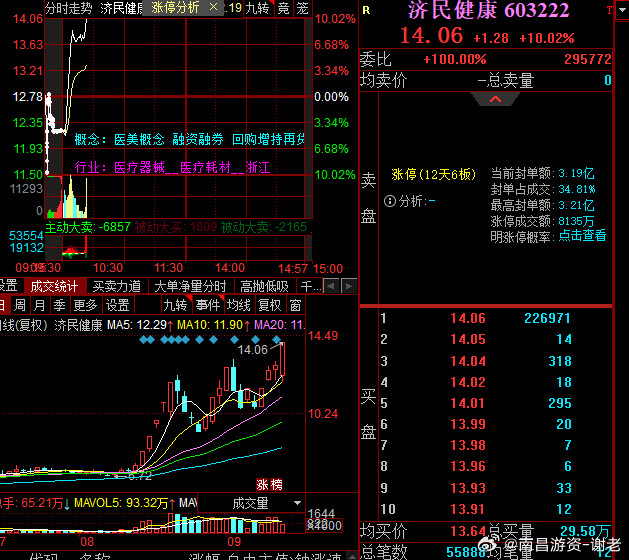Screen dimensions: 629x560
Task: Click the 委比 +100.00% value
Action: click(x=455, y=60)
